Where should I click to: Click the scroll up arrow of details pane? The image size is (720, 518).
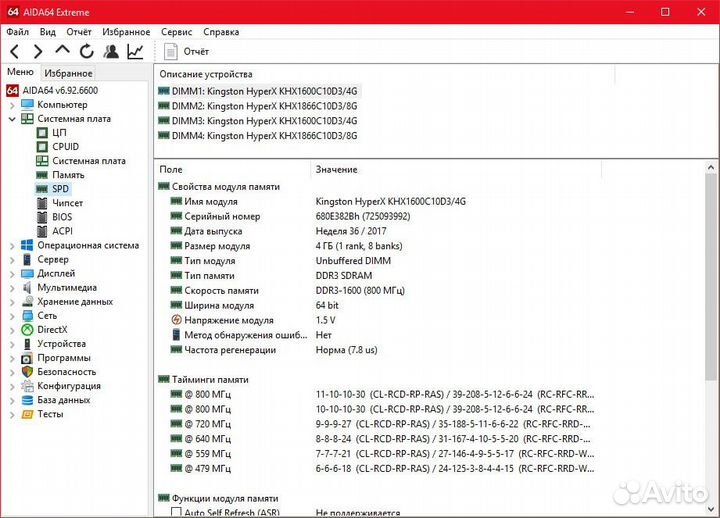tap(711, 168)
